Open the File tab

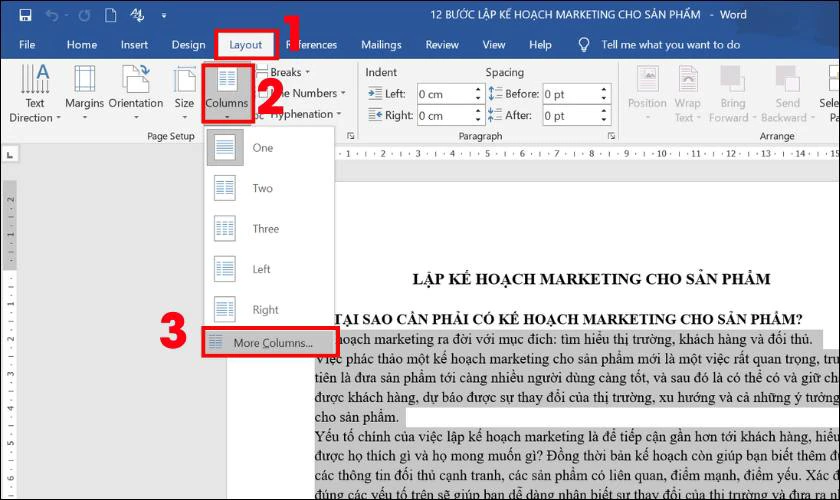27,45
